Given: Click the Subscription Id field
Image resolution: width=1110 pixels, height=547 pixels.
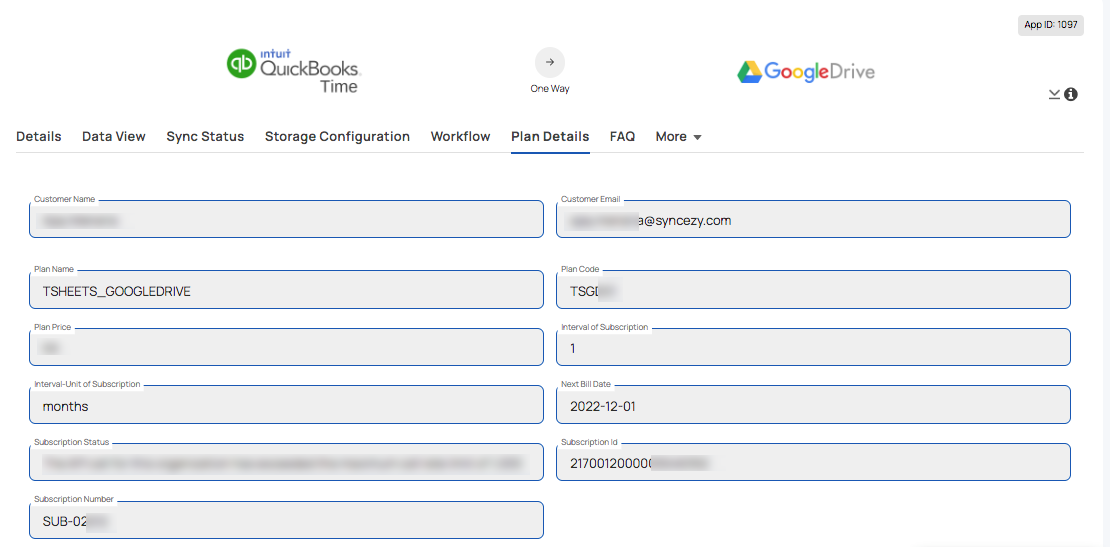Looking at the screenshot, I should (x=813, y=462).
